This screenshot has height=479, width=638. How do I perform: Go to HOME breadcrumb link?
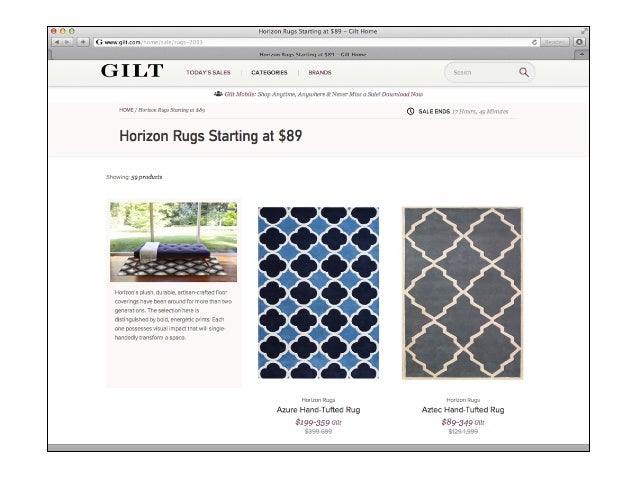click(x=126, y=110)
